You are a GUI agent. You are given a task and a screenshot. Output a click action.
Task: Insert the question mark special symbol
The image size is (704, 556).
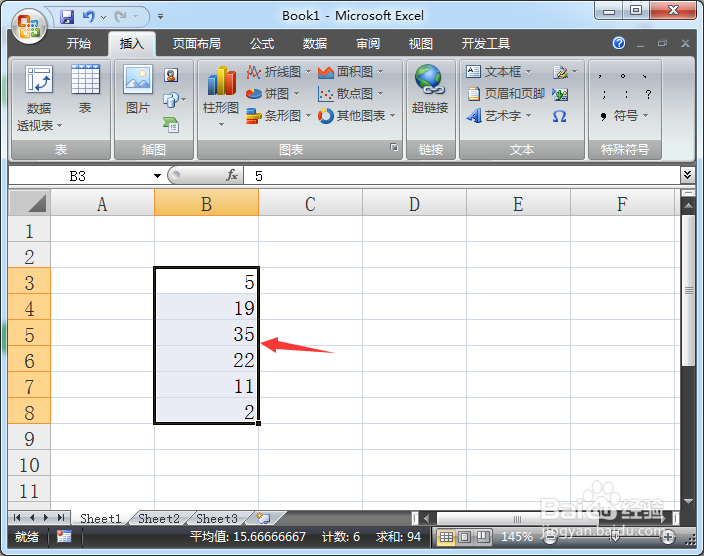click(648, 94)
